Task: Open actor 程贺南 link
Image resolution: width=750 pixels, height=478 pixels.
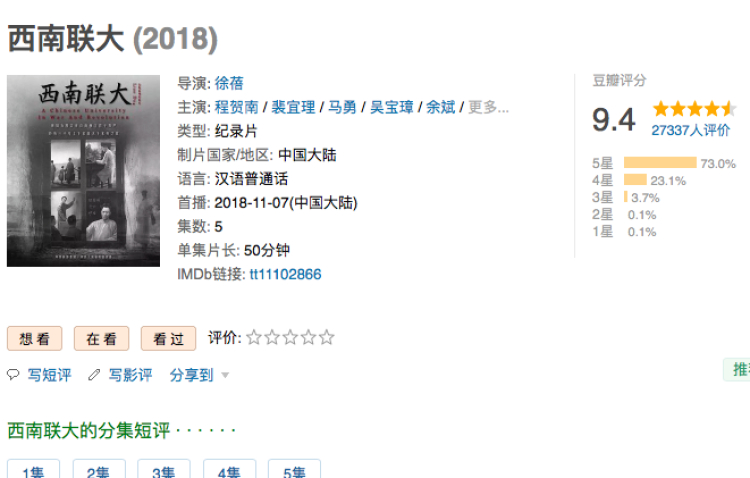Action: (x=236, y=107)
